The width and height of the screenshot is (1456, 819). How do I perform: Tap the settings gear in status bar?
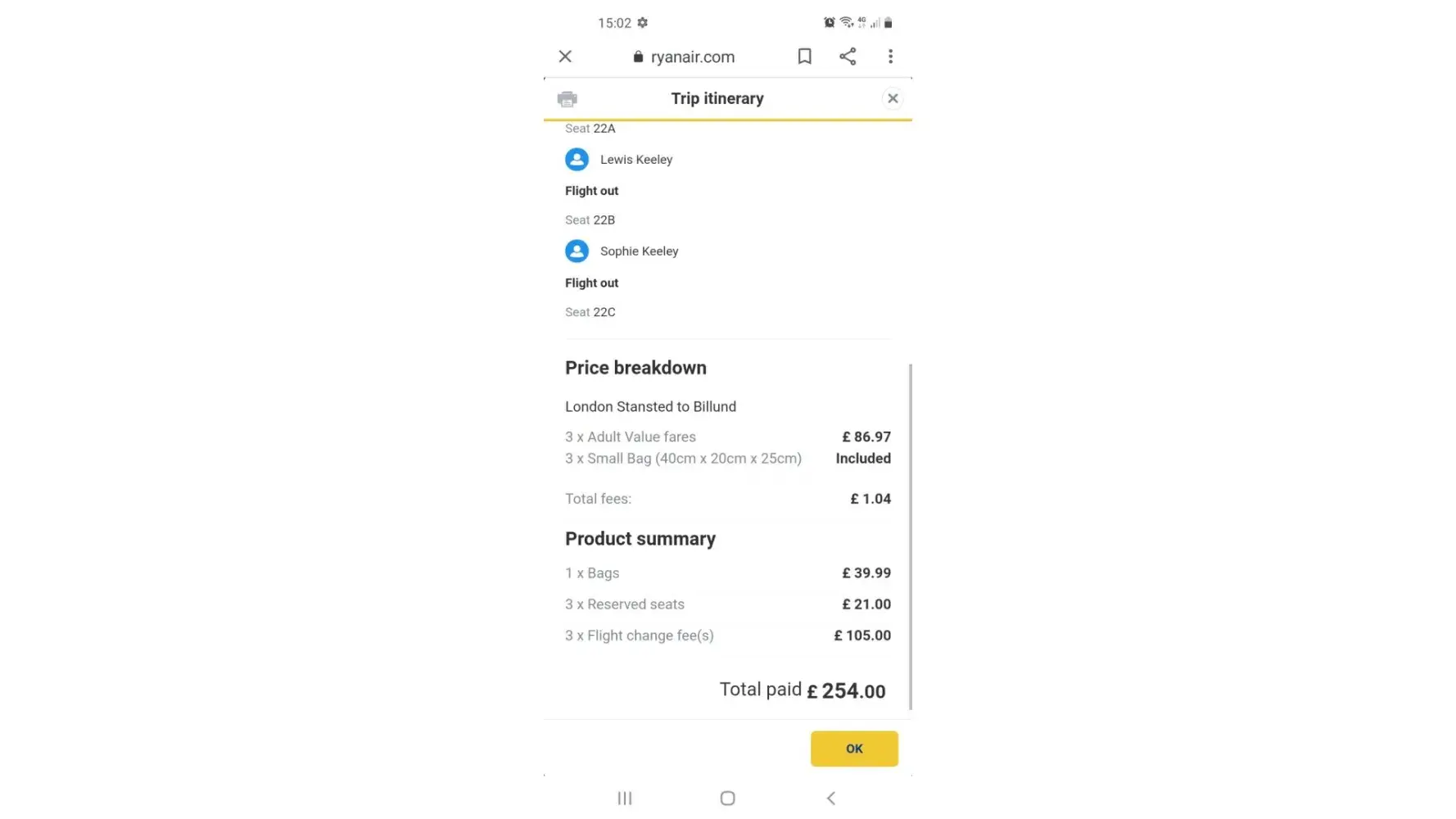click(643, 23)
